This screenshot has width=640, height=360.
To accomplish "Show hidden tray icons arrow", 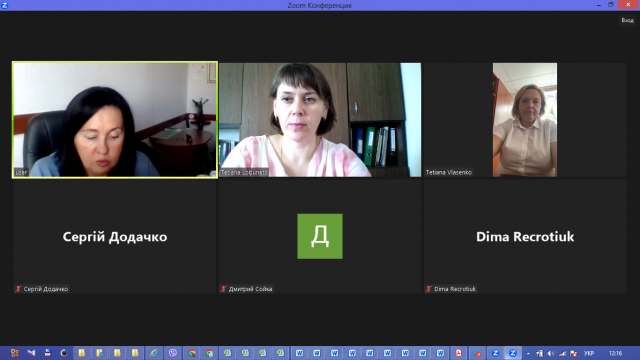I will (528, 353).
